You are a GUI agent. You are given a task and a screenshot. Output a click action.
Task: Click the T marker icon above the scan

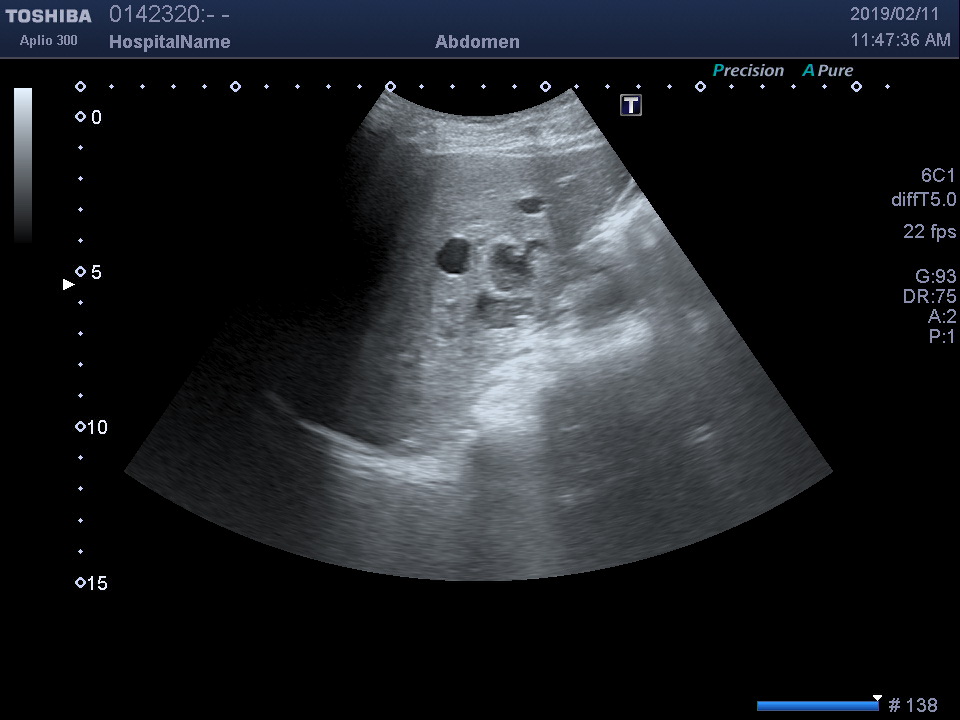coord(631,105)
